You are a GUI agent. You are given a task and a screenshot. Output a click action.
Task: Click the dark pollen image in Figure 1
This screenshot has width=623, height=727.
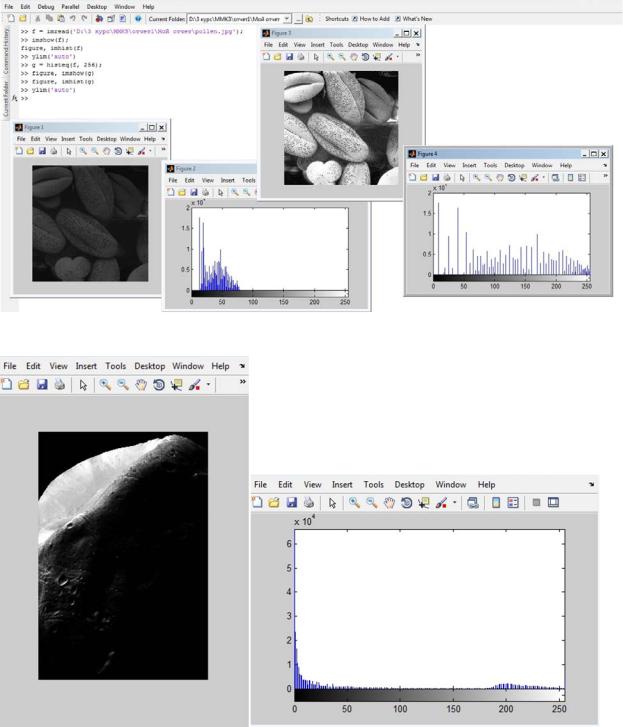pos(90,223)
